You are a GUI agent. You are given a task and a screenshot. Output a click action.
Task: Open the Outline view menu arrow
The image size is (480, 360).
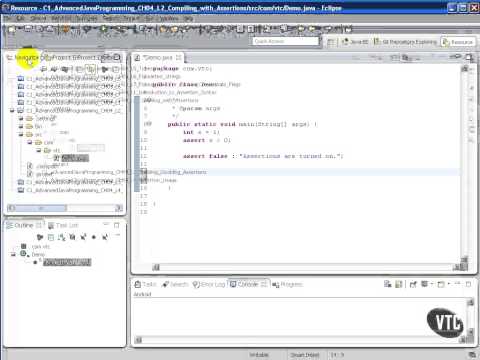pos(117,235)
